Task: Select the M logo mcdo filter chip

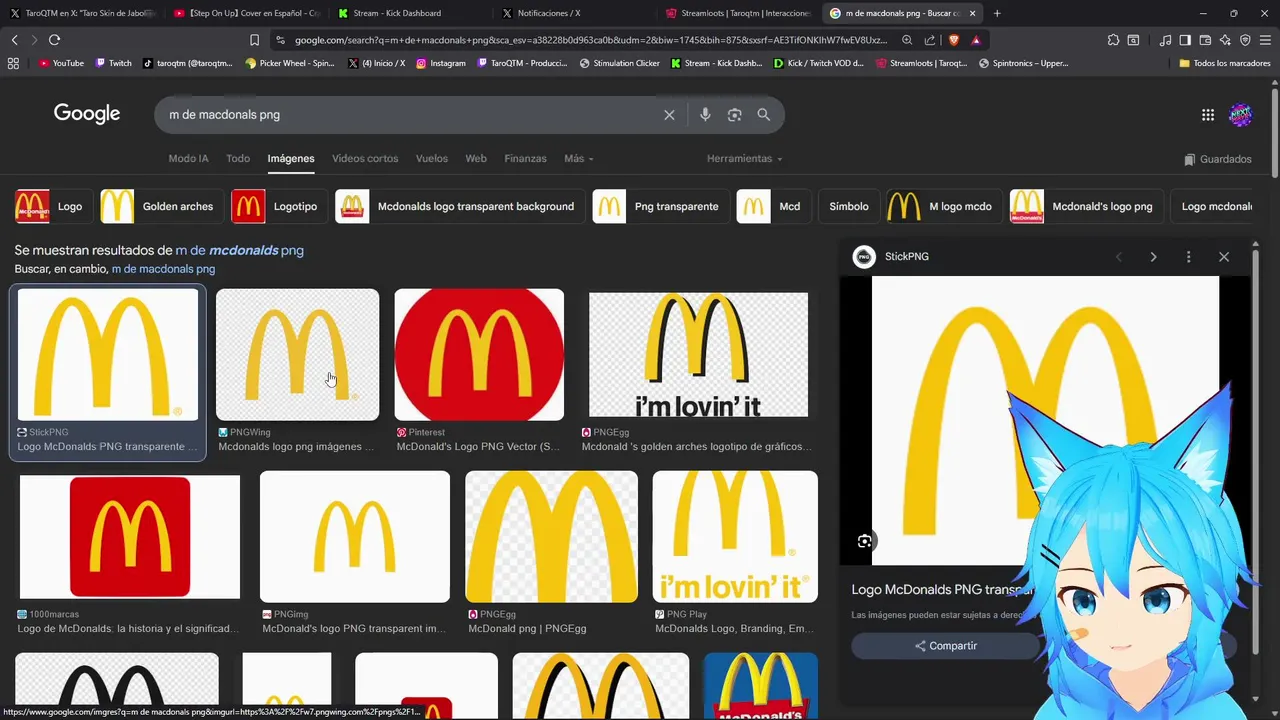Action: pos(943,207)
